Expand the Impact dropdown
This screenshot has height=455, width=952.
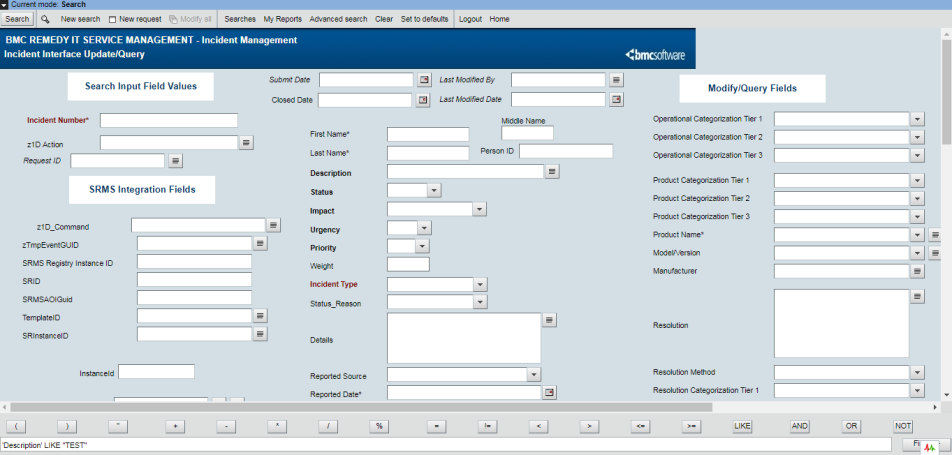tap(480, 210)
